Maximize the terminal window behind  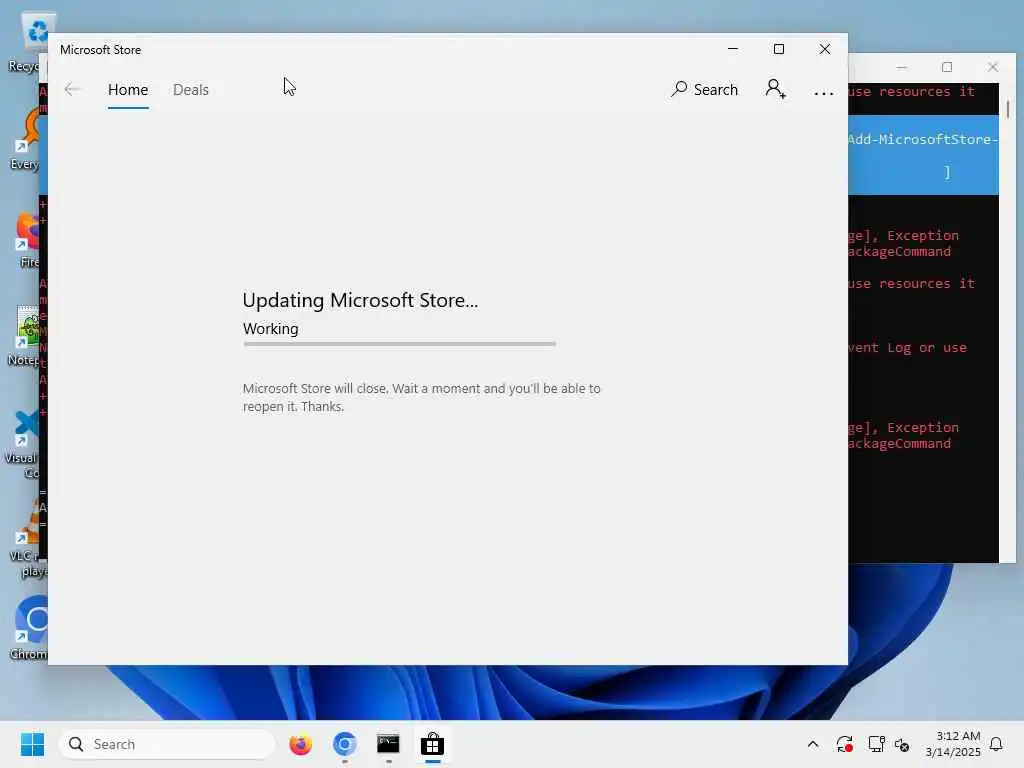pos(947,67)
